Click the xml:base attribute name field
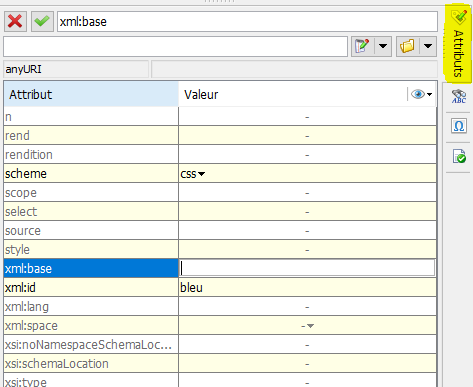Viewport: 473px width, 387px height. pyautogui.click(x=247, y=22)
